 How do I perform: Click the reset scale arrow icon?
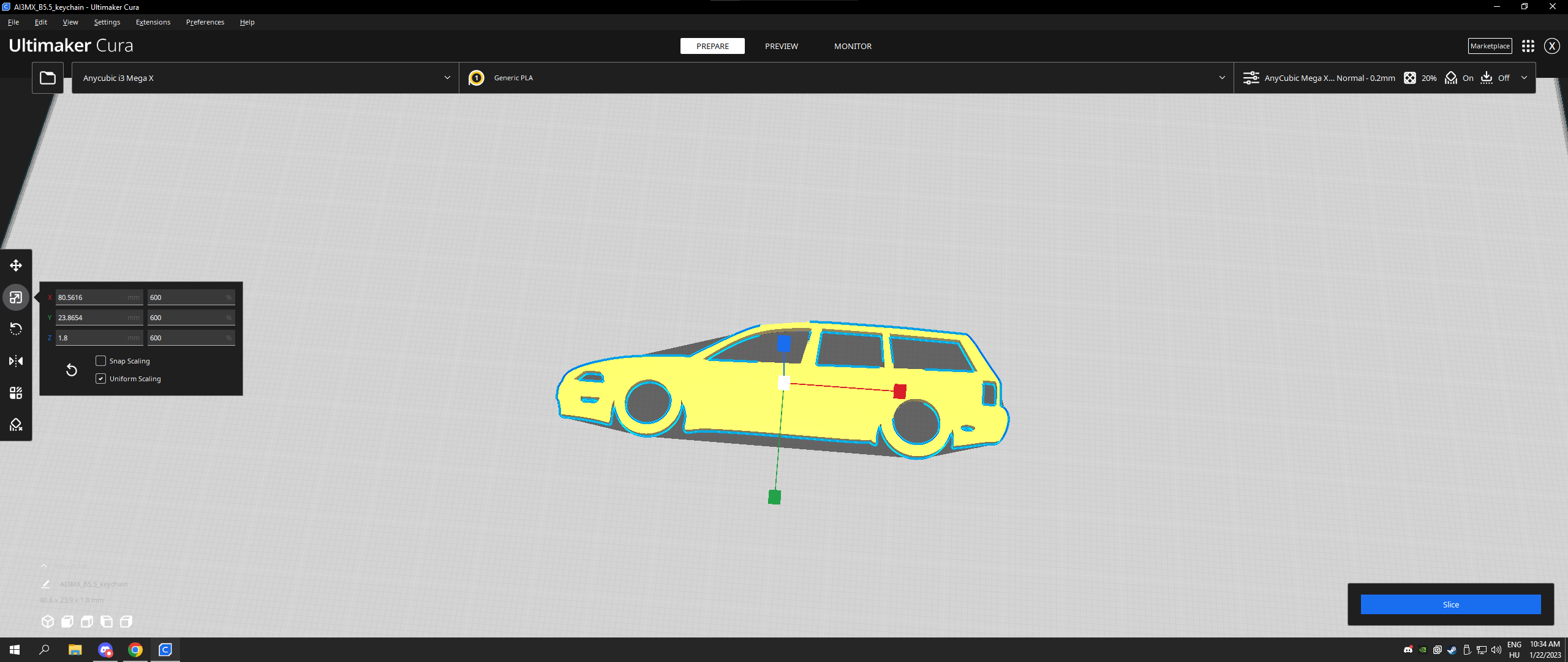point(71,370)
